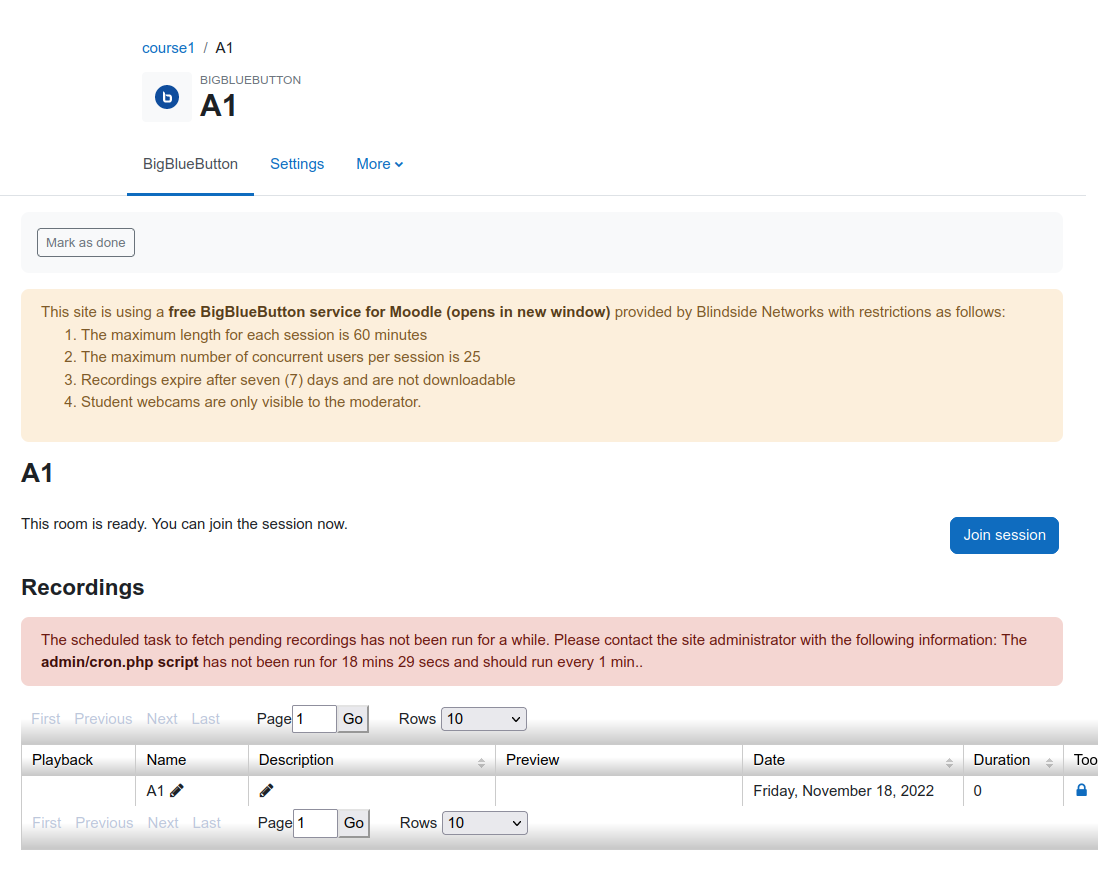Screen dimensions: 1098x892
Task: Click the Preview column header
Action: point(619,760)
